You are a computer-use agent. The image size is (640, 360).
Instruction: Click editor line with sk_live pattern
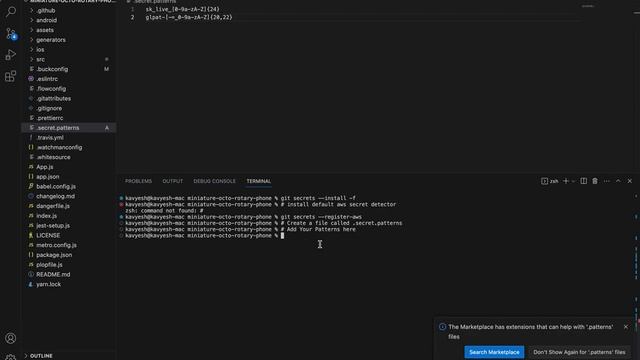(x=182, y=9)
